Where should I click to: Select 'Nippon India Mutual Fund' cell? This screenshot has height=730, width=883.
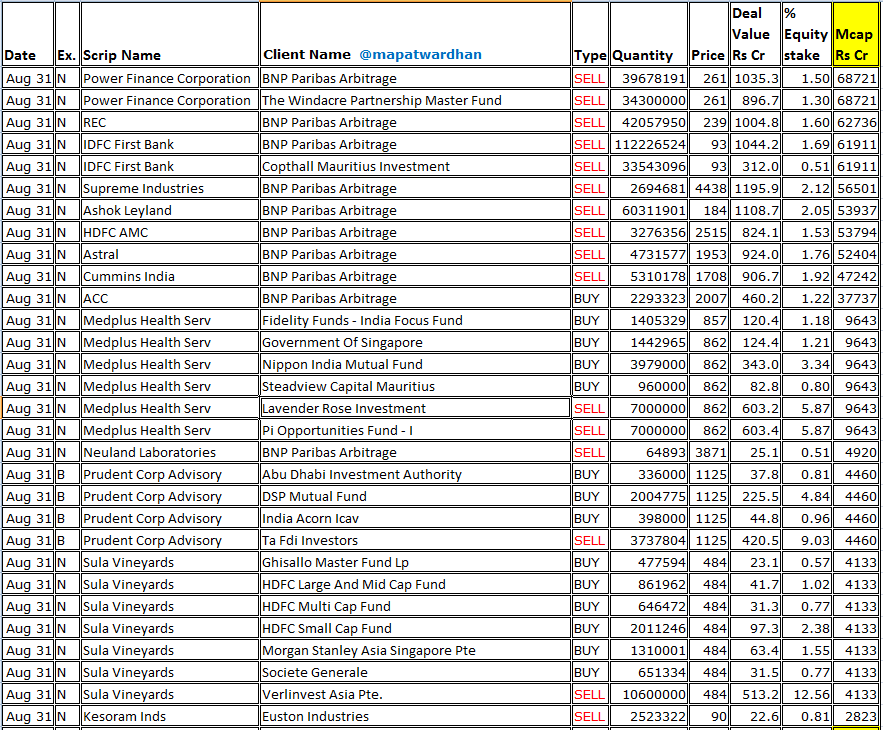pos(415,364)
